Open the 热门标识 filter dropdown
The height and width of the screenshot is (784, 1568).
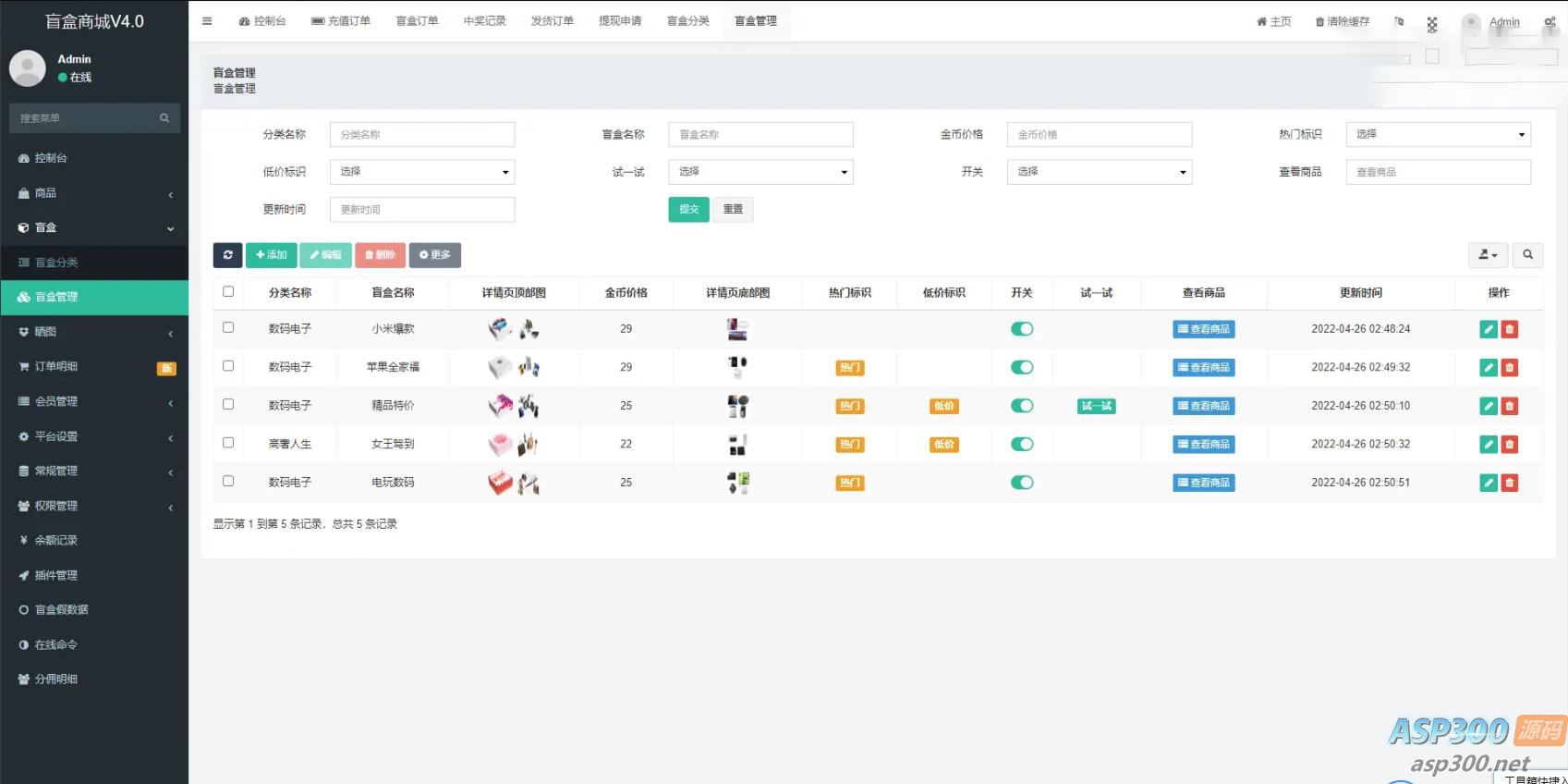coord(1438,135)
